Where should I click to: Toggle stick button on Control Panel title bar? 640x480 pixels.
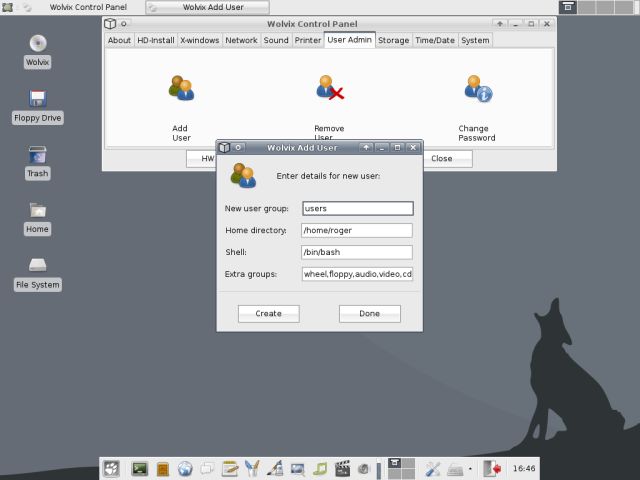point(124,24)
